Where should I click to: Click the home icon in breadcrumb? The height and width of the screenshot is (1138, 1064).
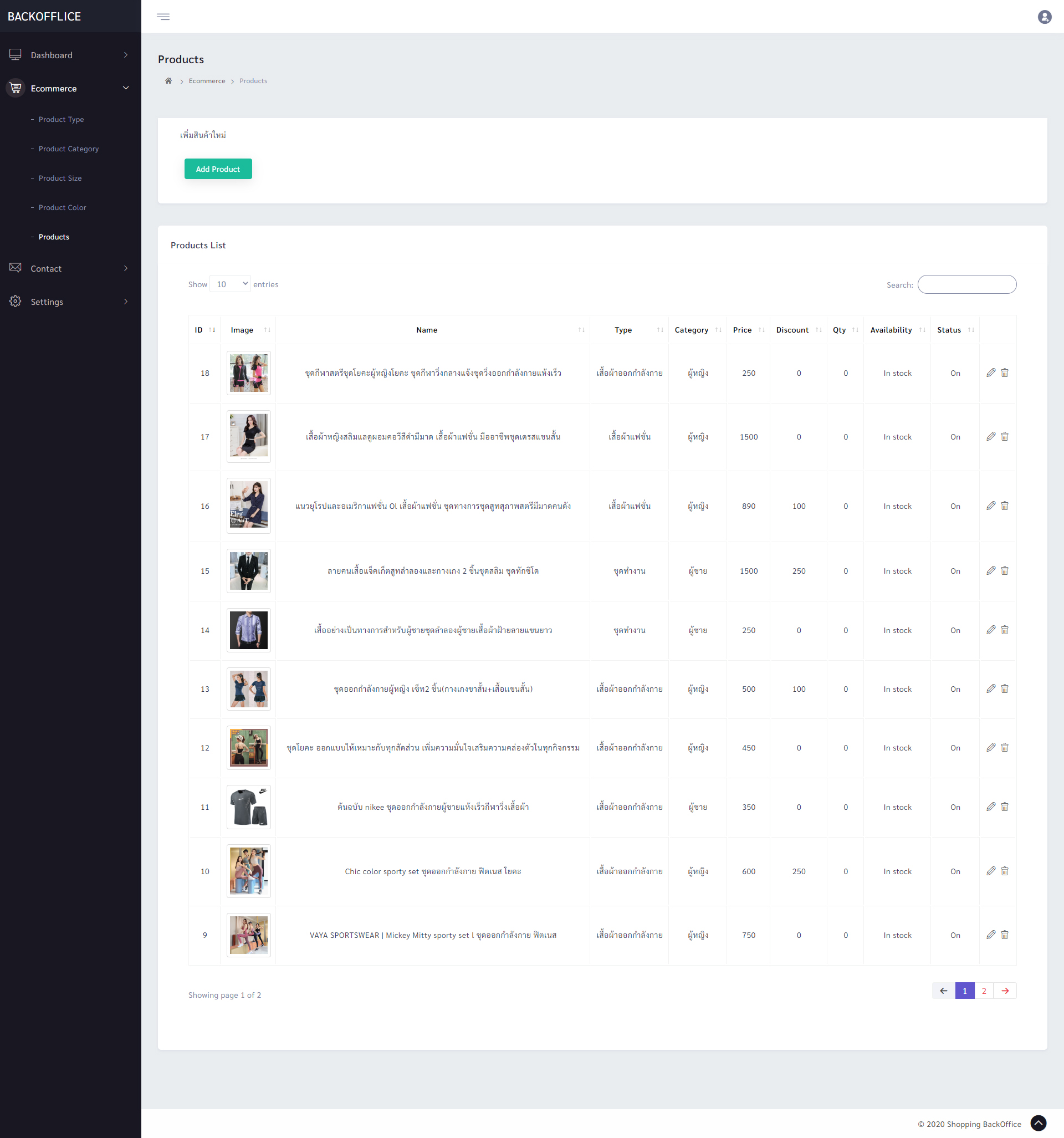click(168, 81)
